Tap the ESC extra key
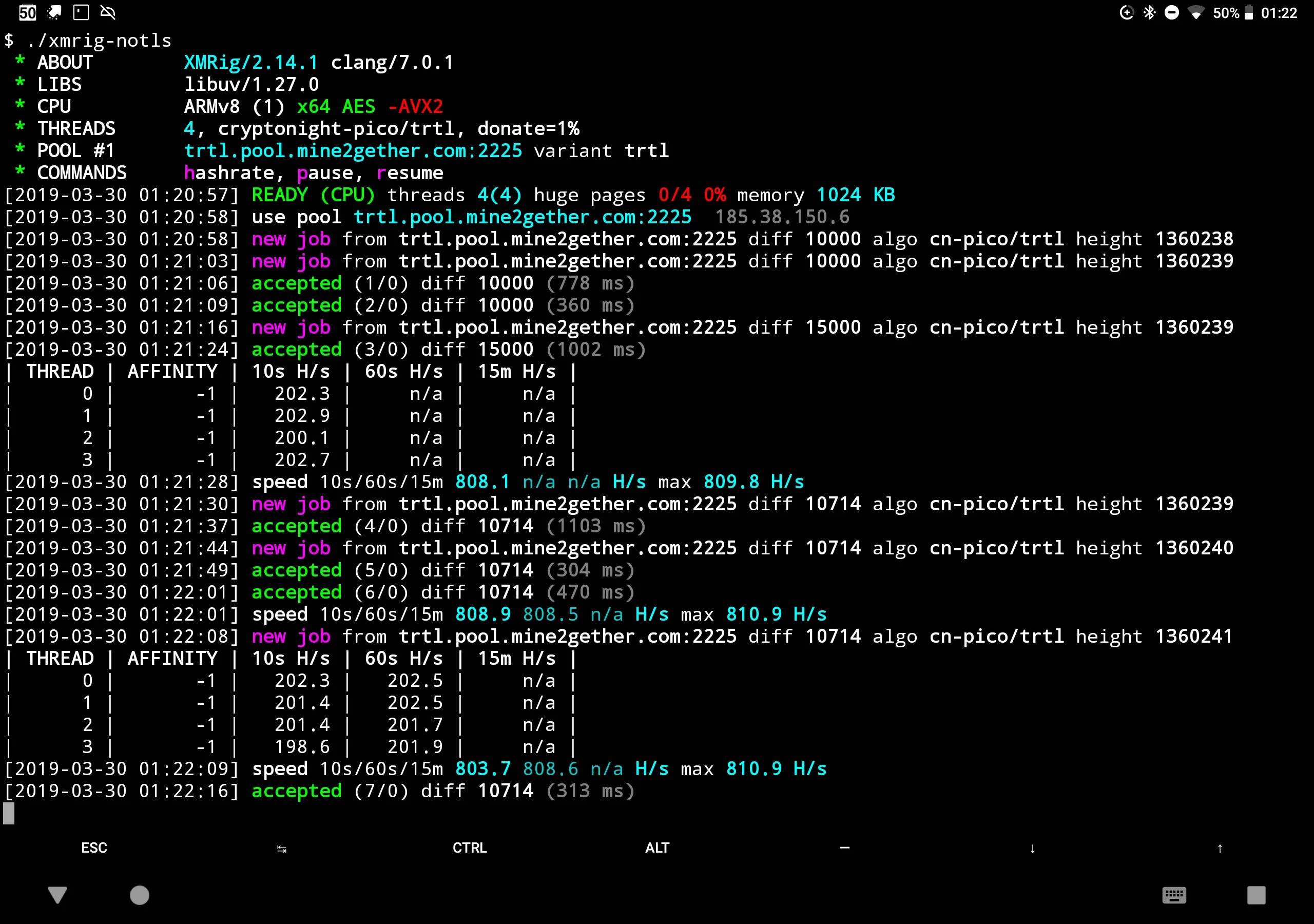1314x924 pixels. [x=94, y=848]
